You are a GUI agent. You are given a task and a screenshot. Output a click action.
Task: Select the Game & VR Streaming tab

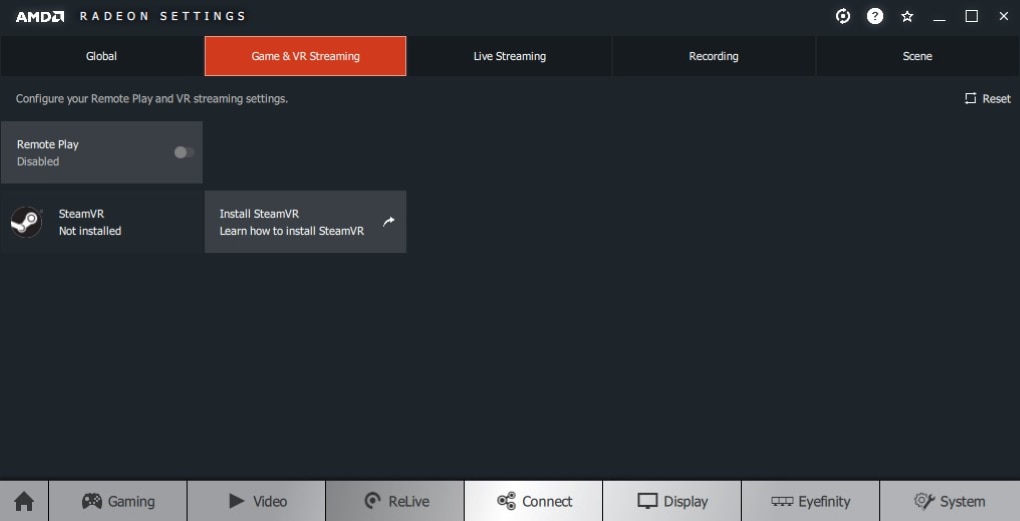pyautogui.click(x=305, y=56)
